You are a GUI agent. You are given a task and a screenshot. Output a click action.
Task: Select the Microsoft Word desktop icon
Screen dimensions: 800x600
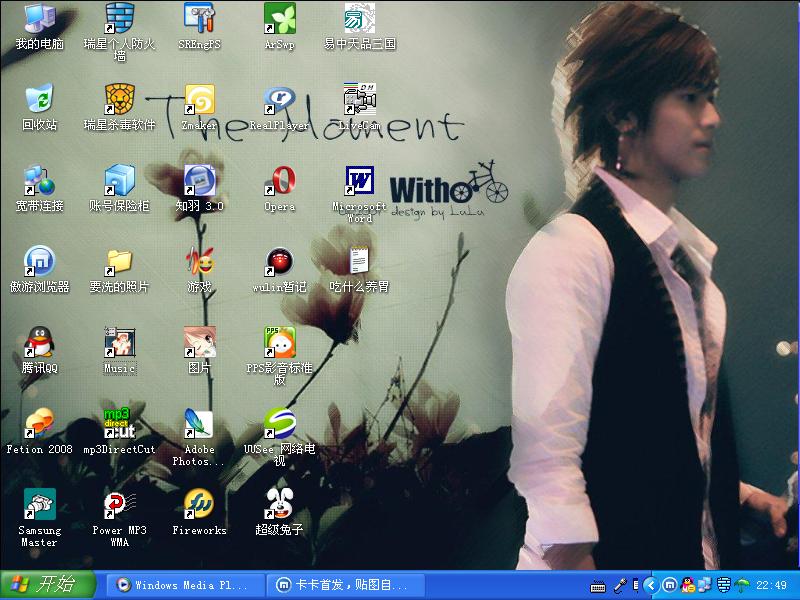coord(359,182)
